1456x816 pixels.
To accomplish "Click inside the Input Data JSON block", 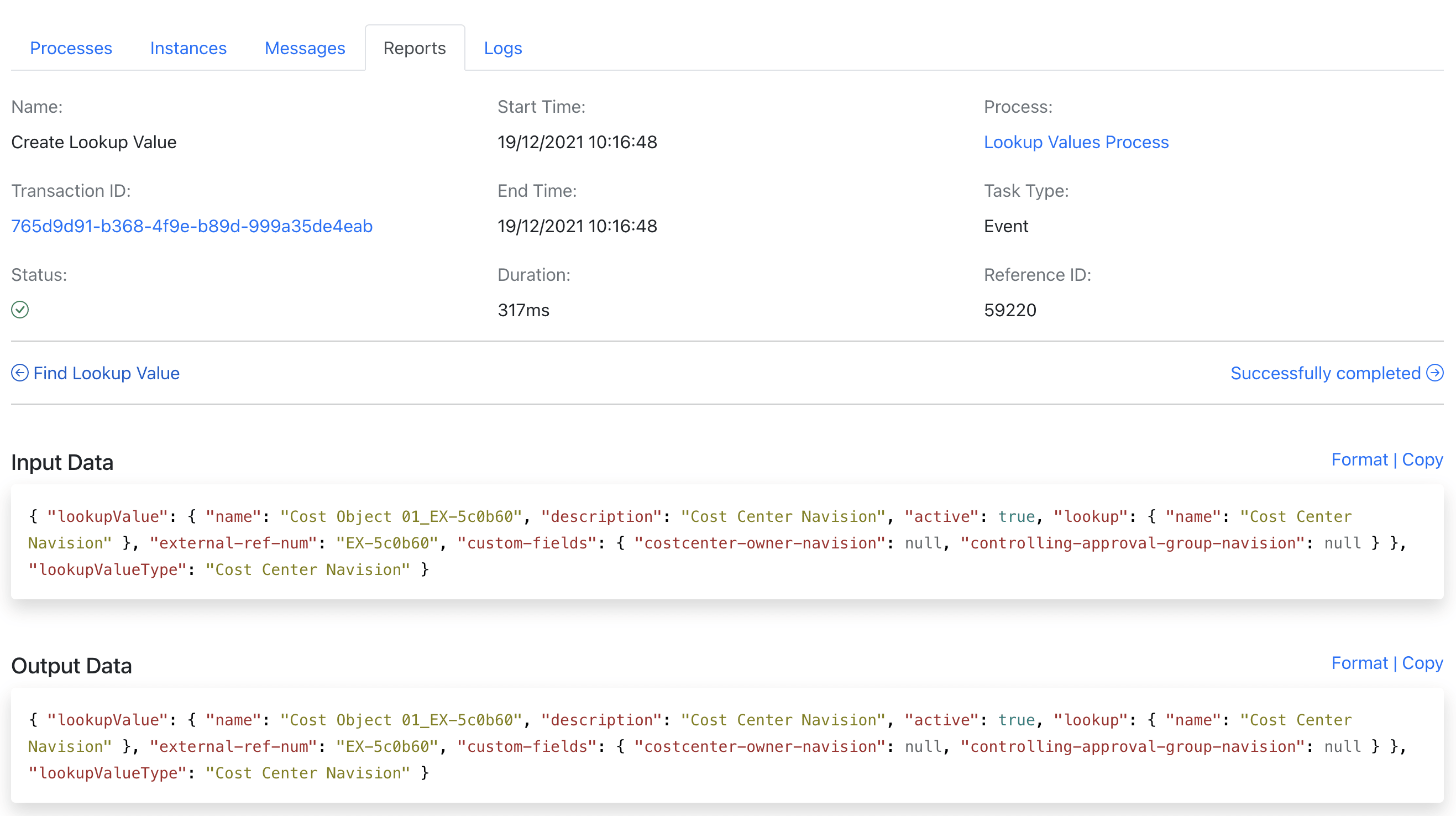I will pos(678,543).
